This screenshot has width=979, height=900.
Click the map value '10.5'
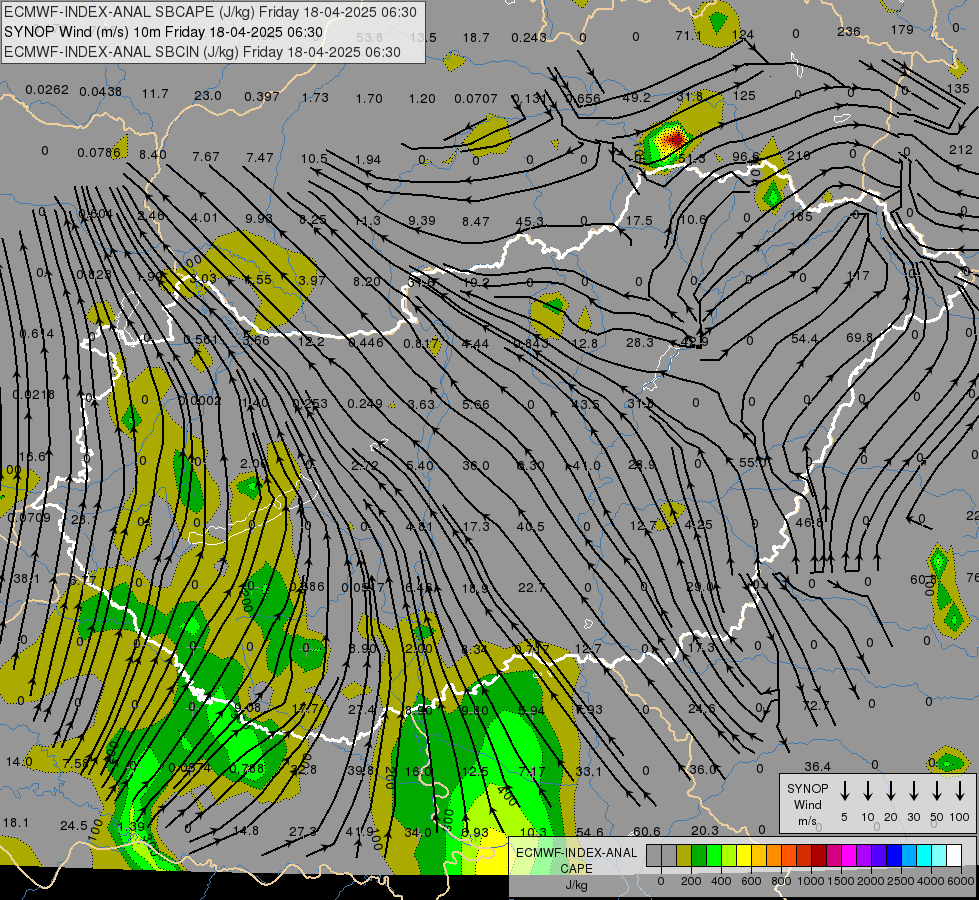tap(313, 159)
